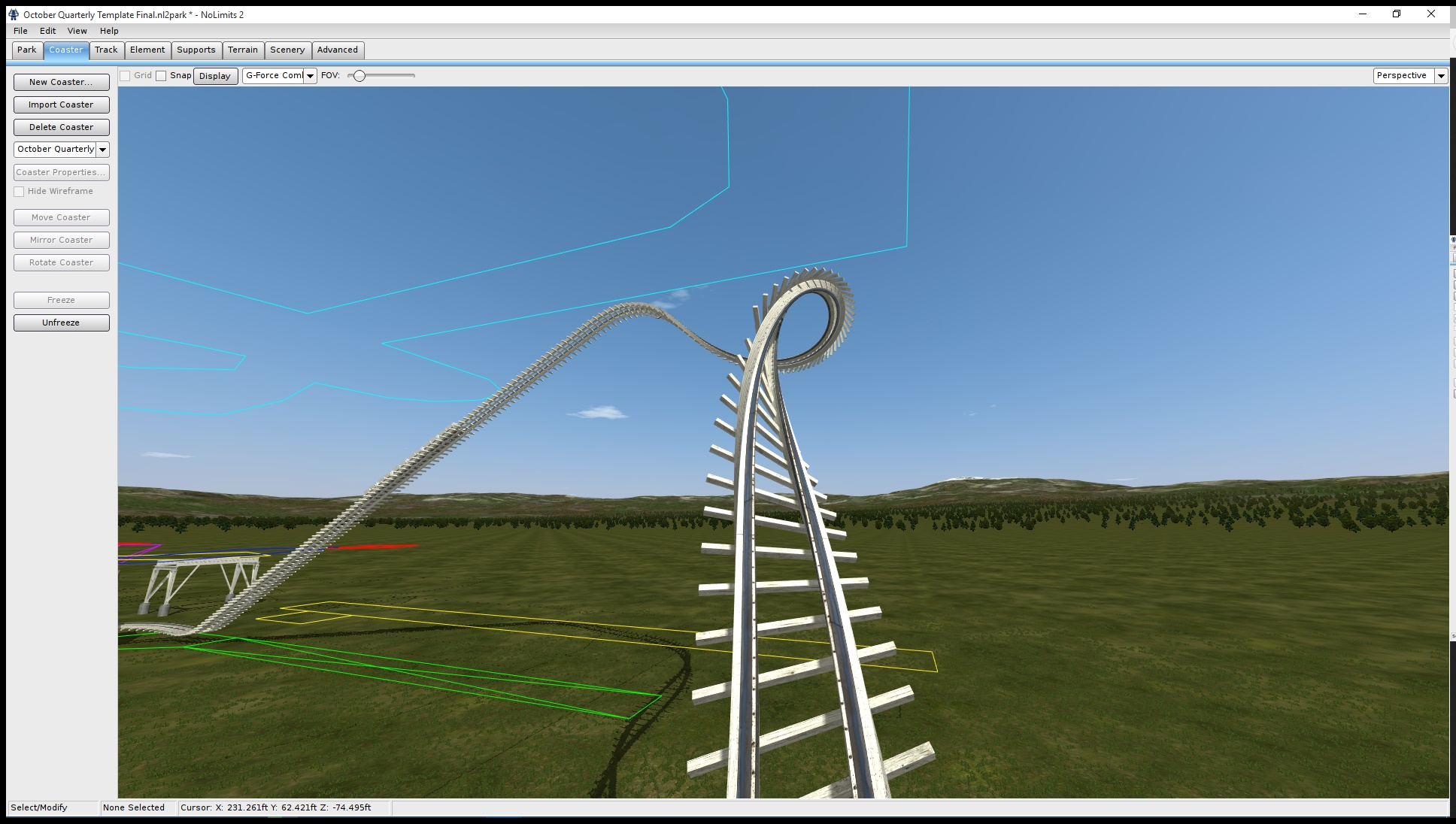The width and height of the screenshot is (1456, 824).
Task: Click the NoLimits 2 title bar app icon
Action: coord(13,14)
